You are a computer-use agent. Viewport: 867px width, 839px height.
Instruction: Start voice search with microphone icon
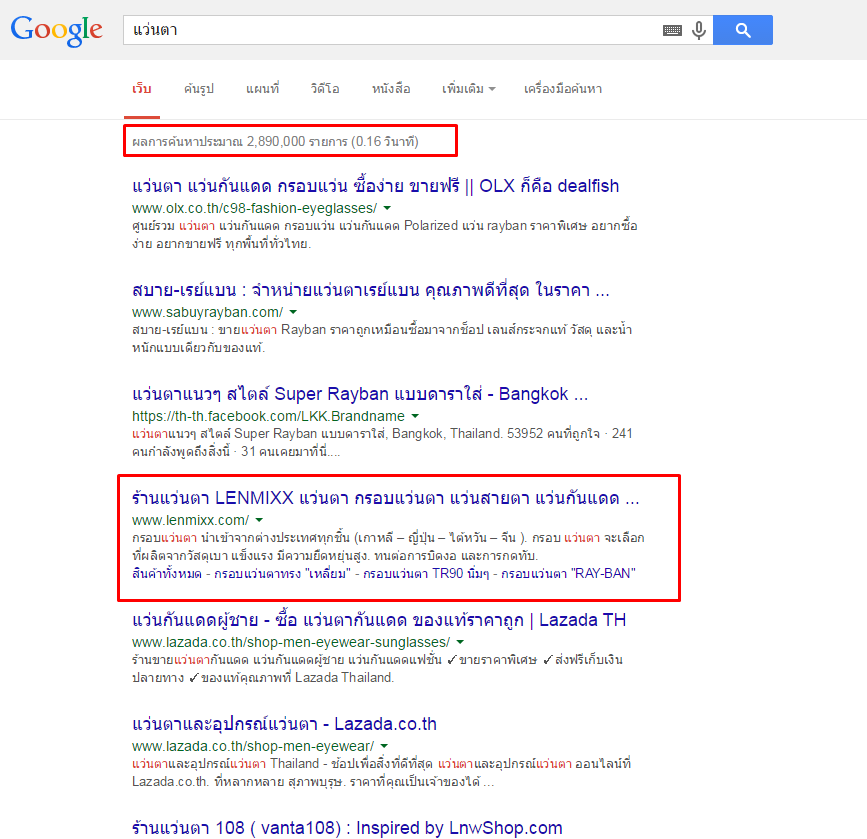point(698,31)
